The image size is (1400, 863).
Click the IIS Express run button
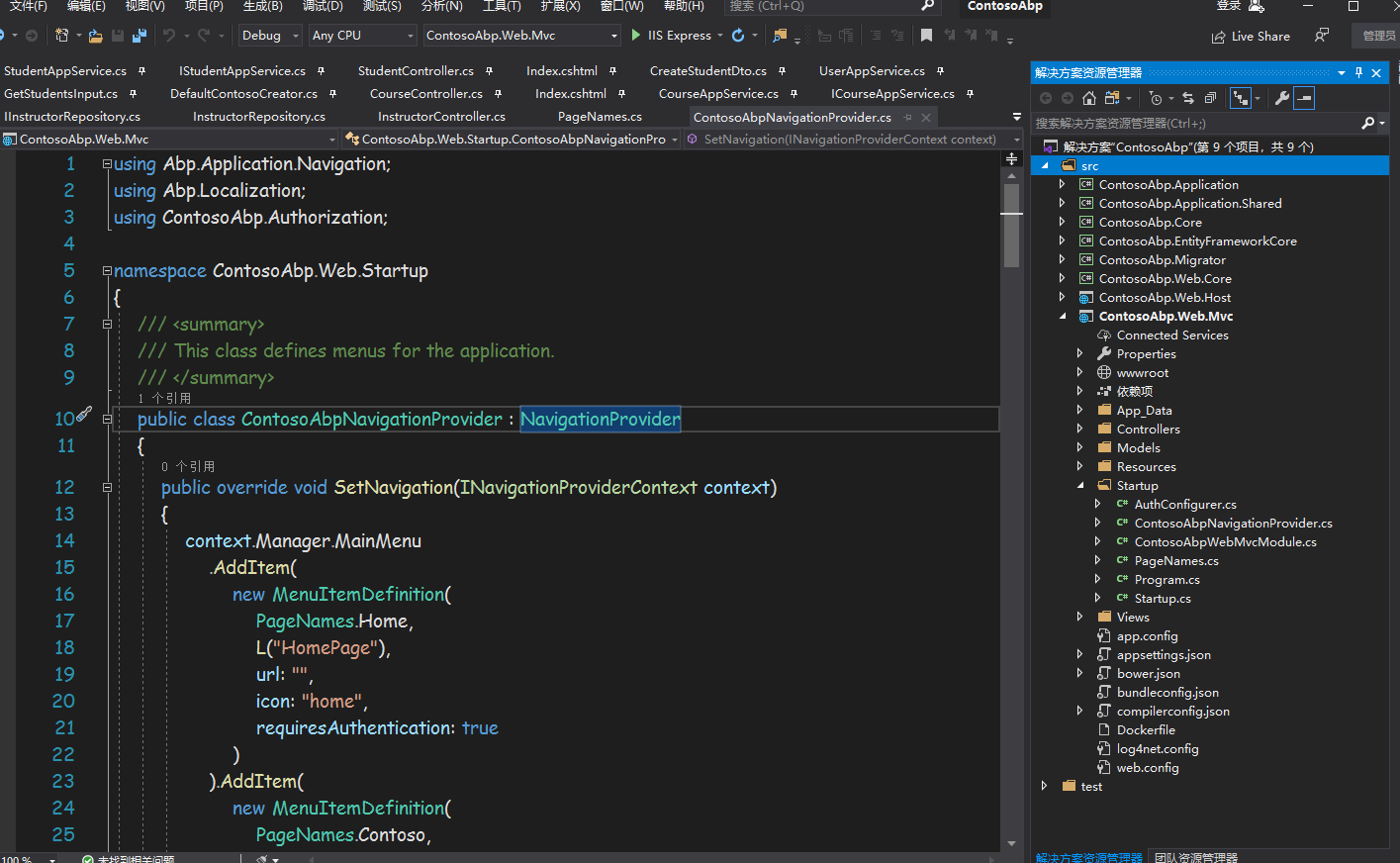pyautogui.click(x=672, y=36)
